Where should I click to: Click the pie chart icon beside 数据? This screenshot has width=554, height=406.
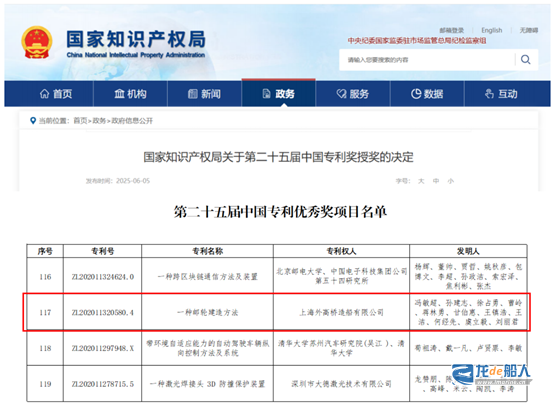[416, 94]
